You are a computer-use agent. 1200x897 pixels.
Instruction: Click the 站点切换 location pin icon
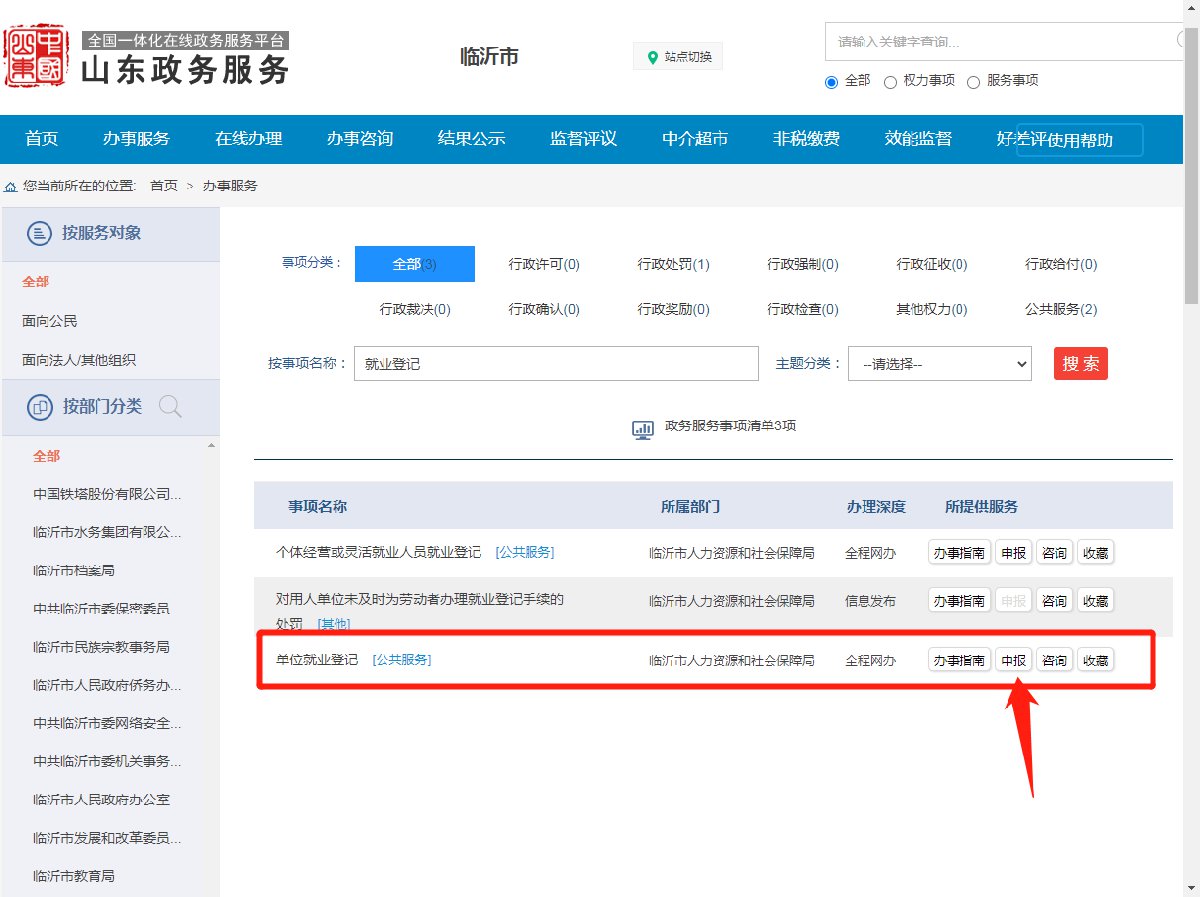[x=653, y=57]
